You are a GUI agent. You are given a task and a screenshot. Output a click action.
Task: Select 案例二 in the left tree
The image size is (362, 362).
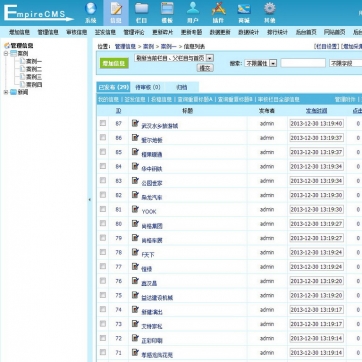pos(34,69)
